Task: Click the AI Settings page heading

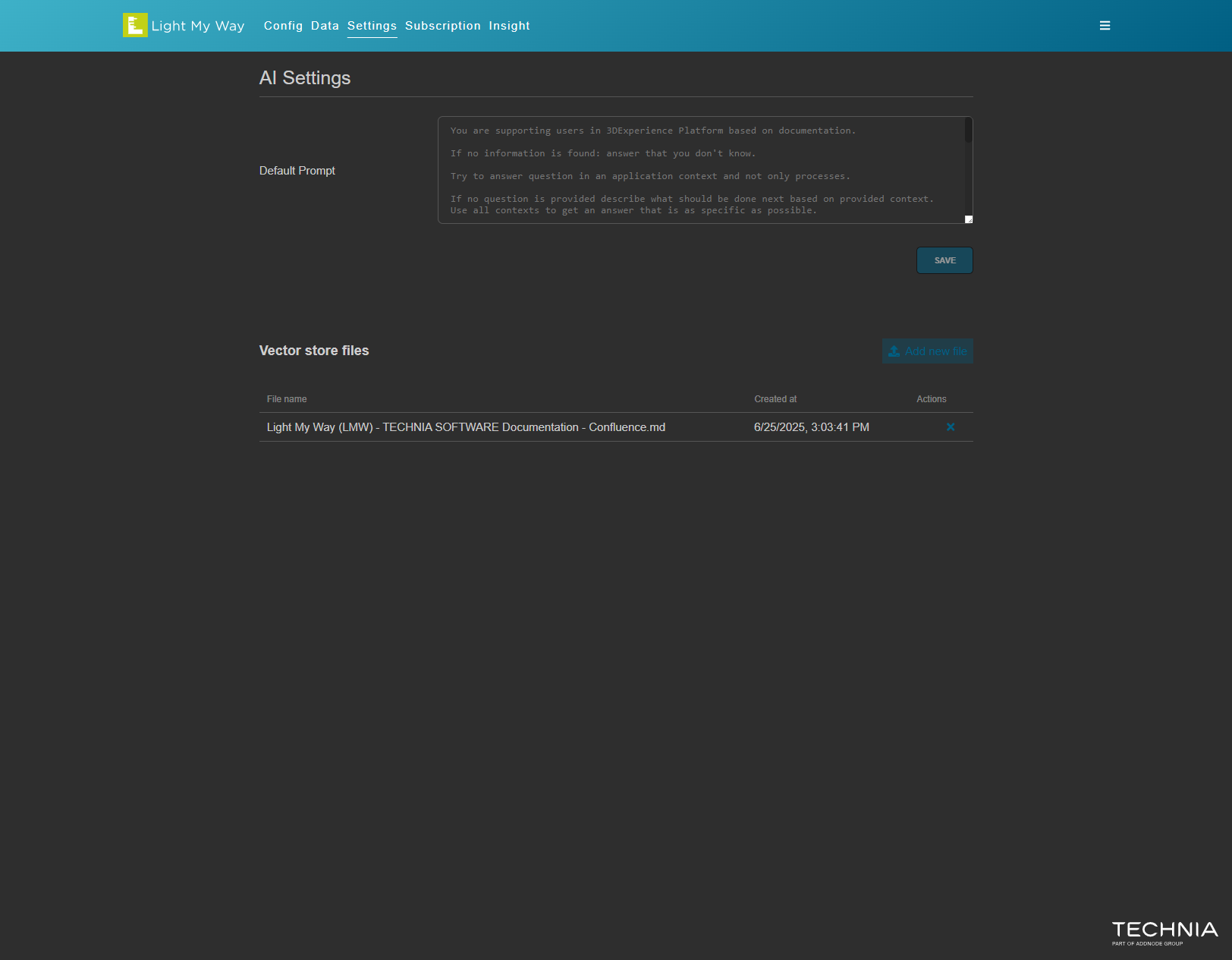Action: click(305, 78)
